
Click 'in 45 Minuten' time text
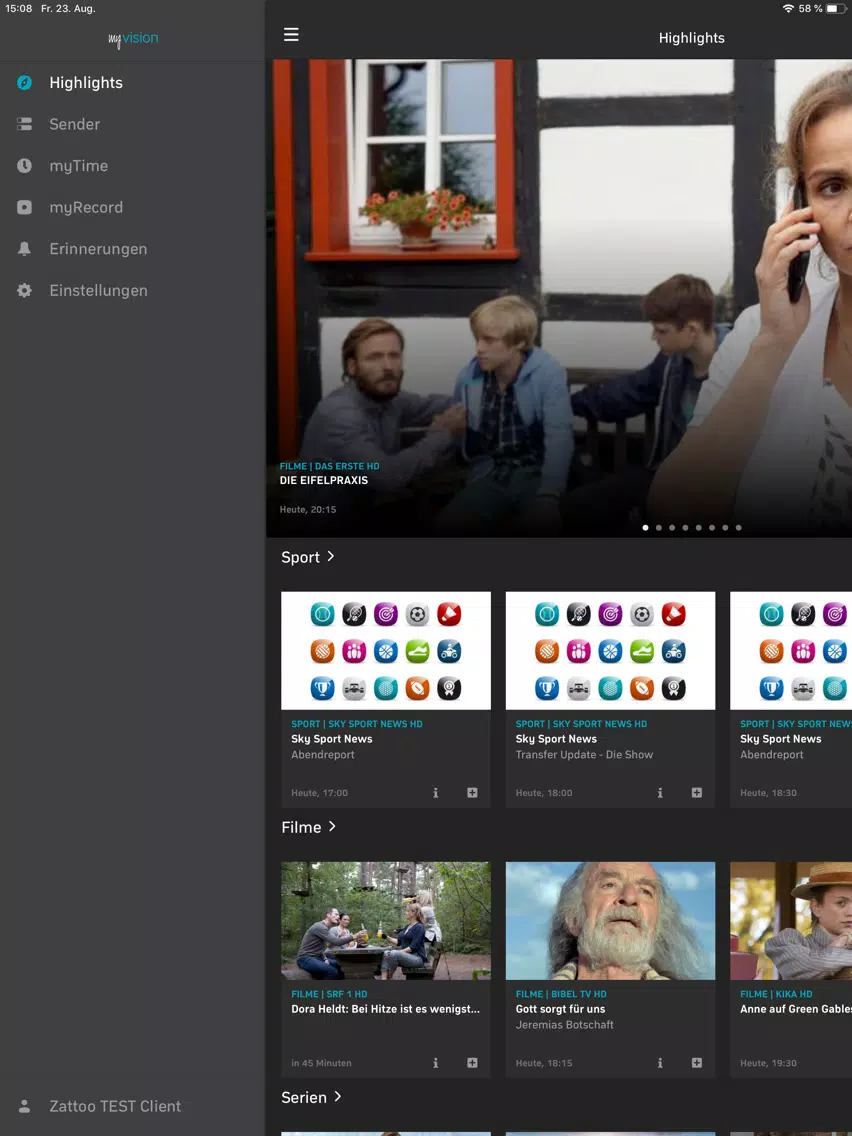point(321,1063)
